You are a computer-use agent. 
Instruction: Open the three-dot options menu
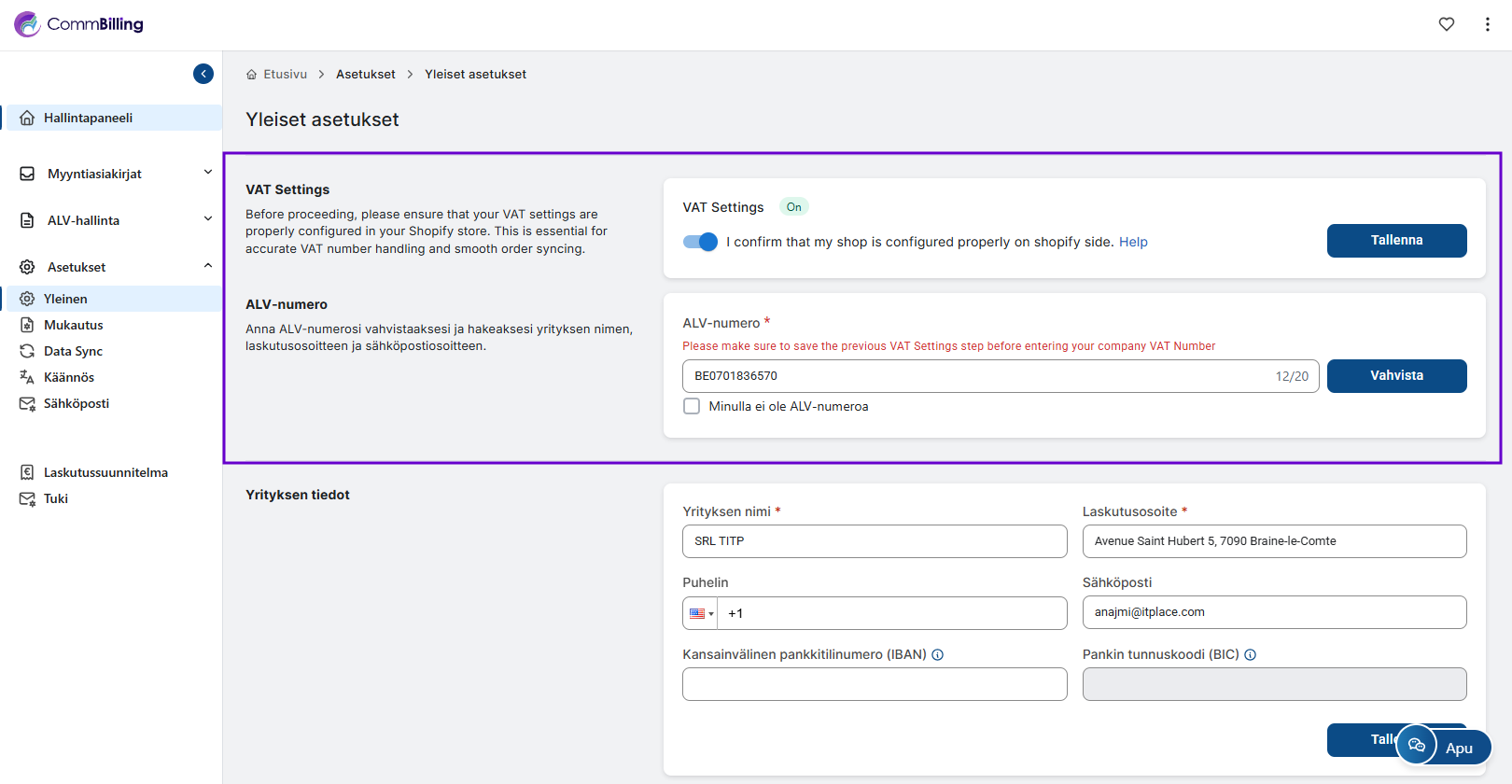(x=1487, y=24)
